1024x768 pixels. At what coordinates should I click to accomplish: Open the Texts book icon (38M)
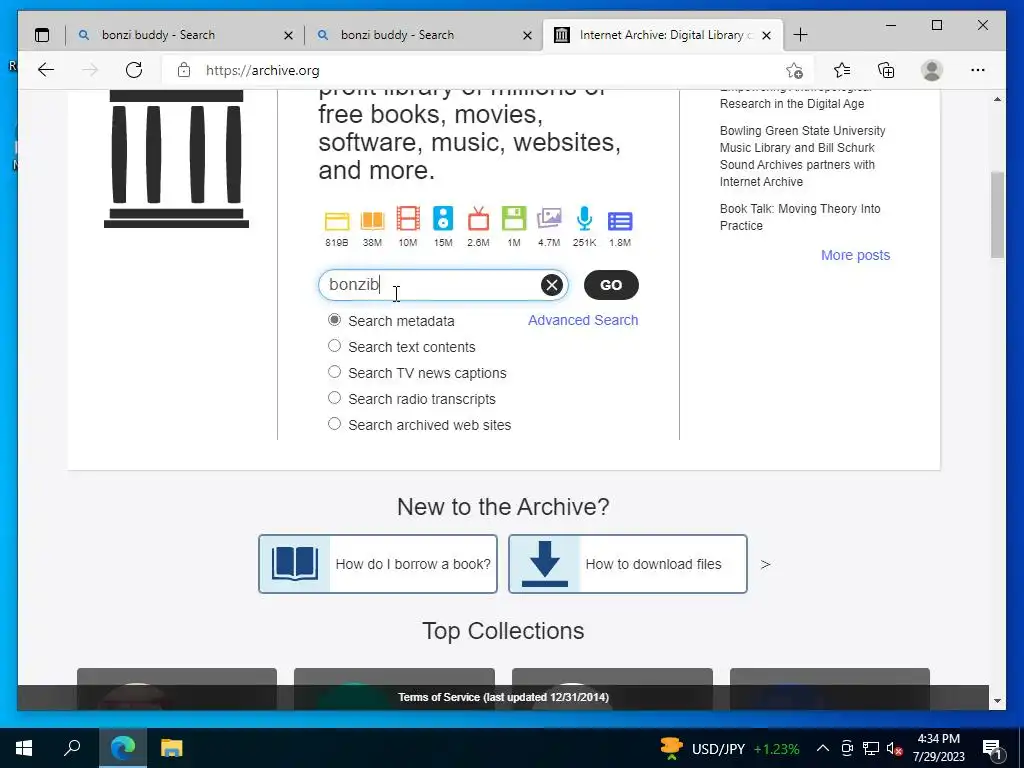(372, 221)
